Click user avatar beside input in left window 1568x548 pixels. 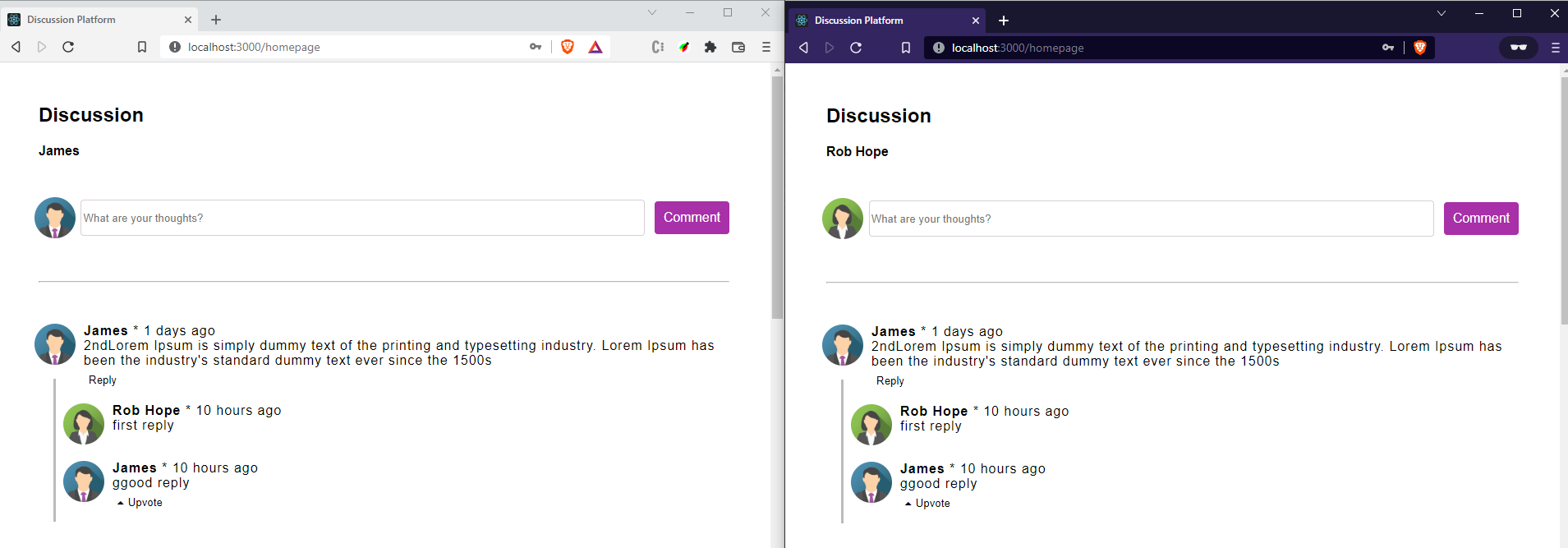tap(55, 218)
